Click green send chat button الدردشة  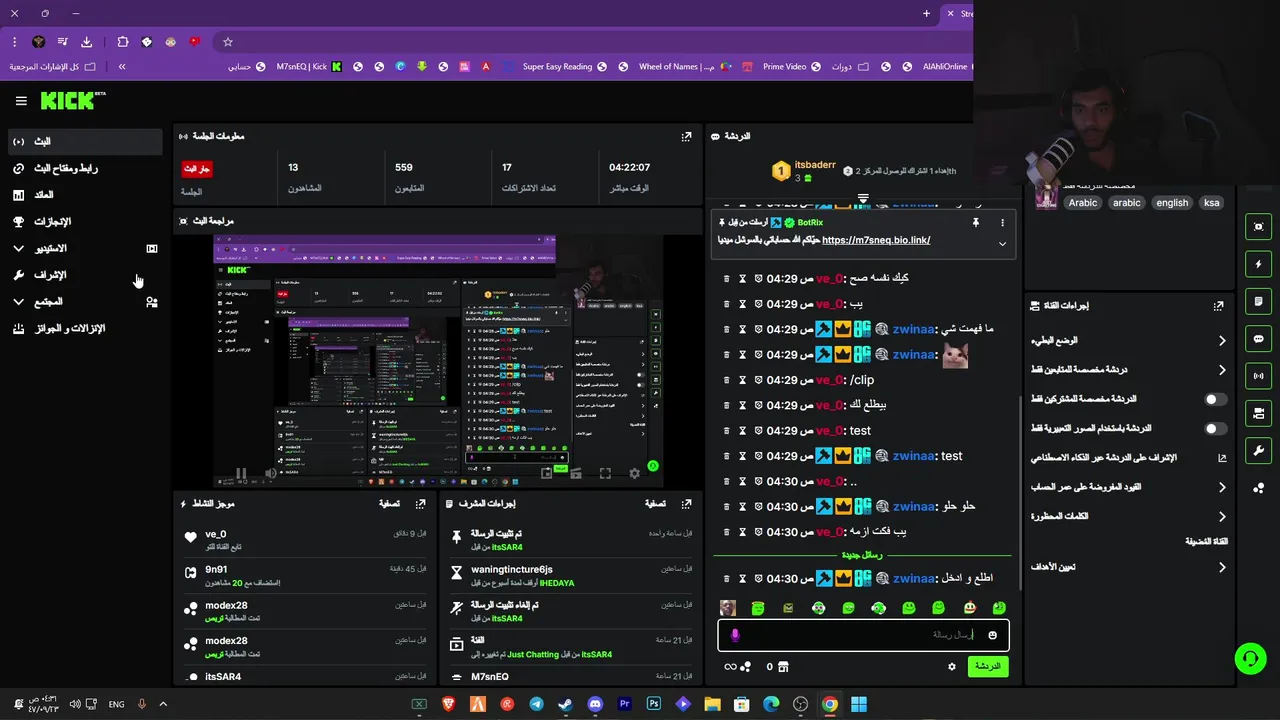coord(988,666)
